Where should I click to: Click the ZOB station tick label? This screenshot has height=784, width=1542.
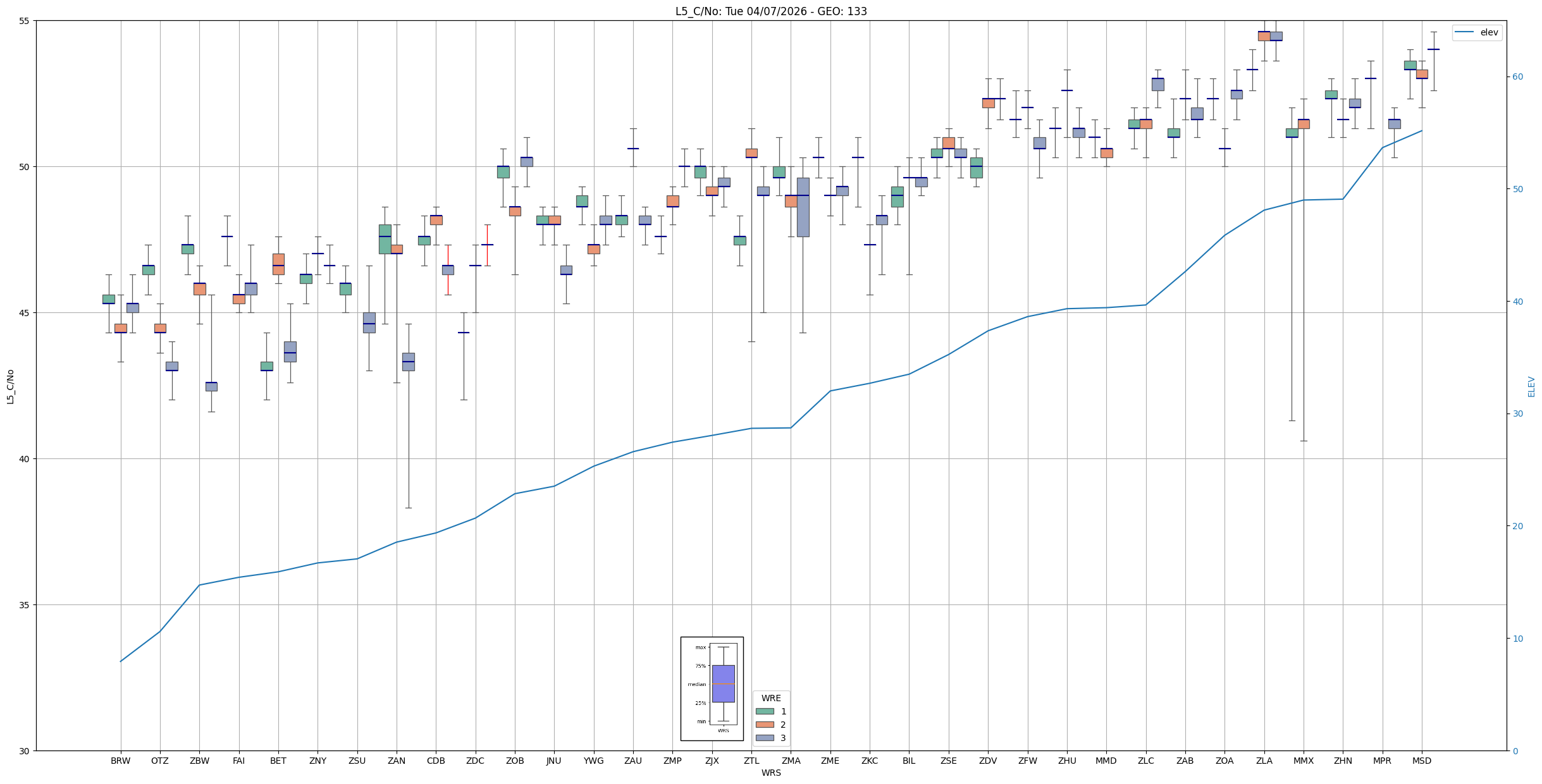[515, 761]
